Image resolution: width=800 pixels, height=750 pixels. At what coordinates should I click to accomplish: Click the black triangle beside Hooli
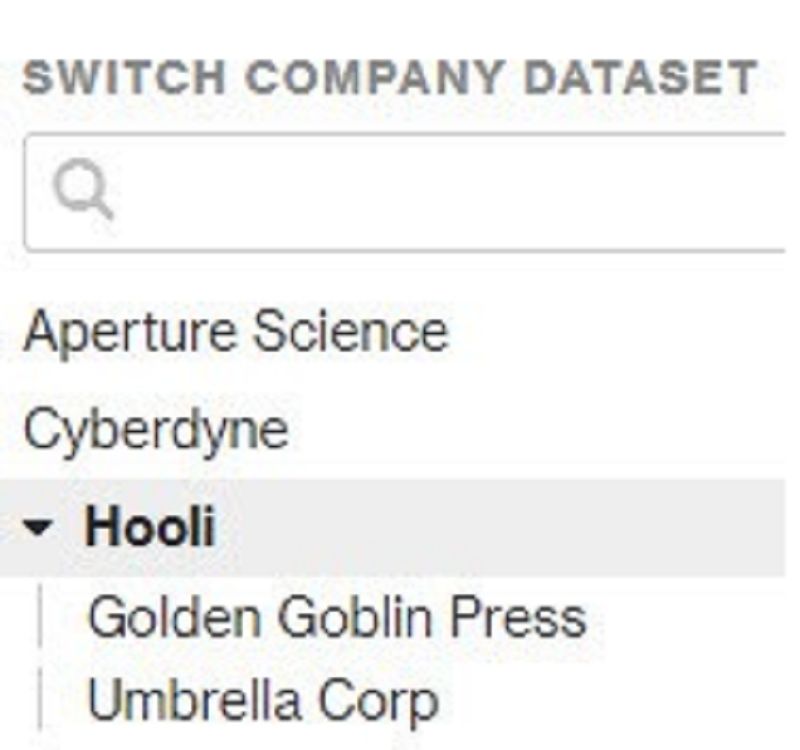[x=39, y=527]
